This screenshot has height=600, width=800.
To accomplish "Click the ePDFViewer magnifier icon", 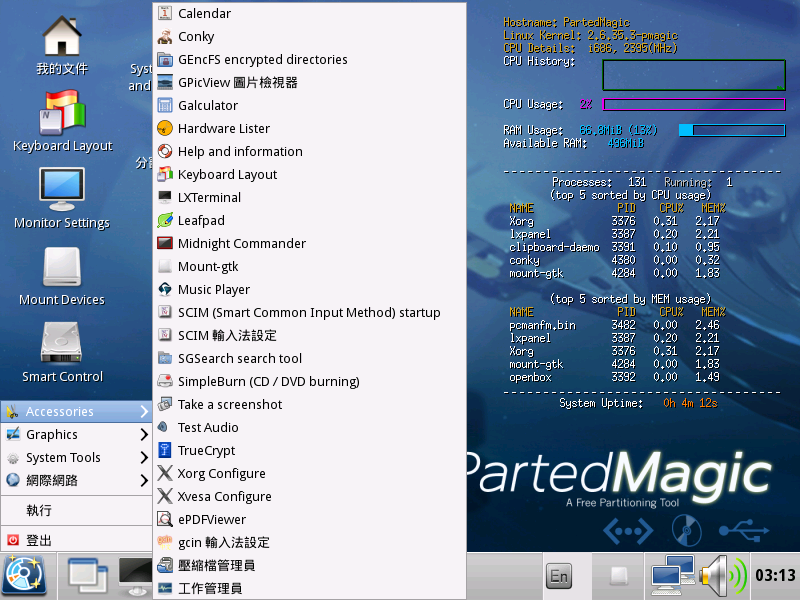I will 165,519.
